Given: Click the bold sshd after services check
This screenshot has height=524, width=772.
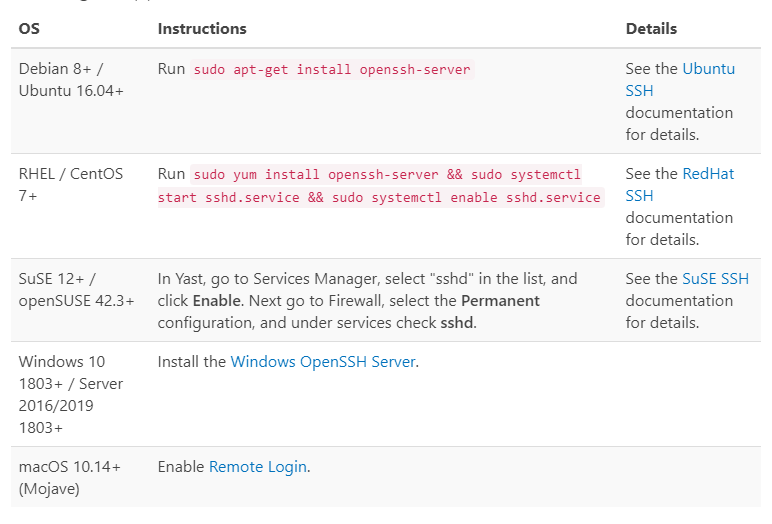Looking at the screenshot, I should click(x=458, y=322).
